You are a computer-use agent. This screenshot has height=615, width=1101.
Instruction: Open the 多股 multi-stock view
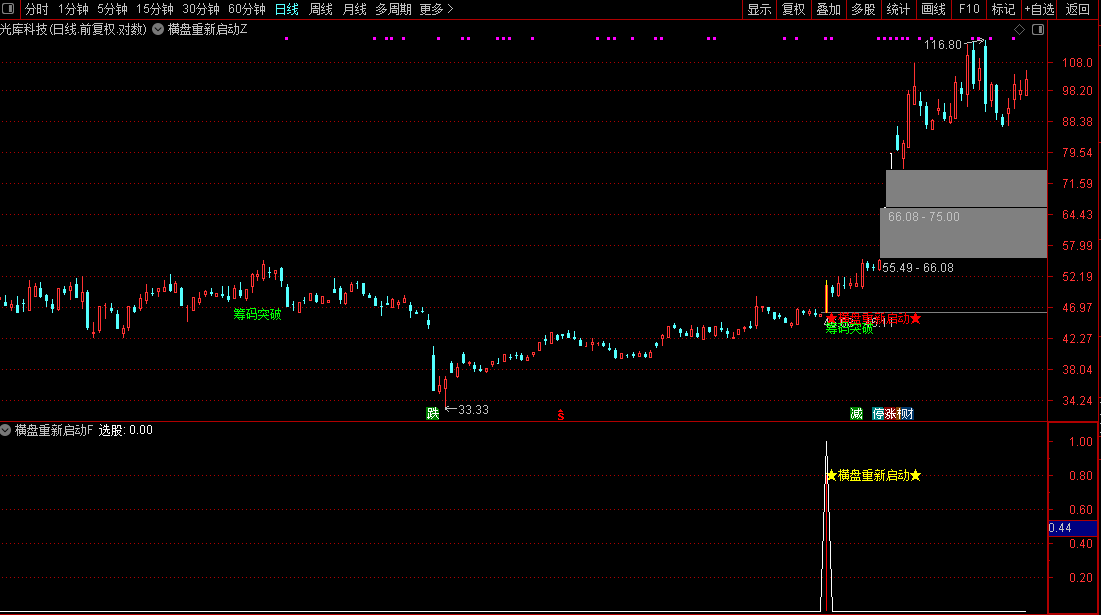click(863, 9)
